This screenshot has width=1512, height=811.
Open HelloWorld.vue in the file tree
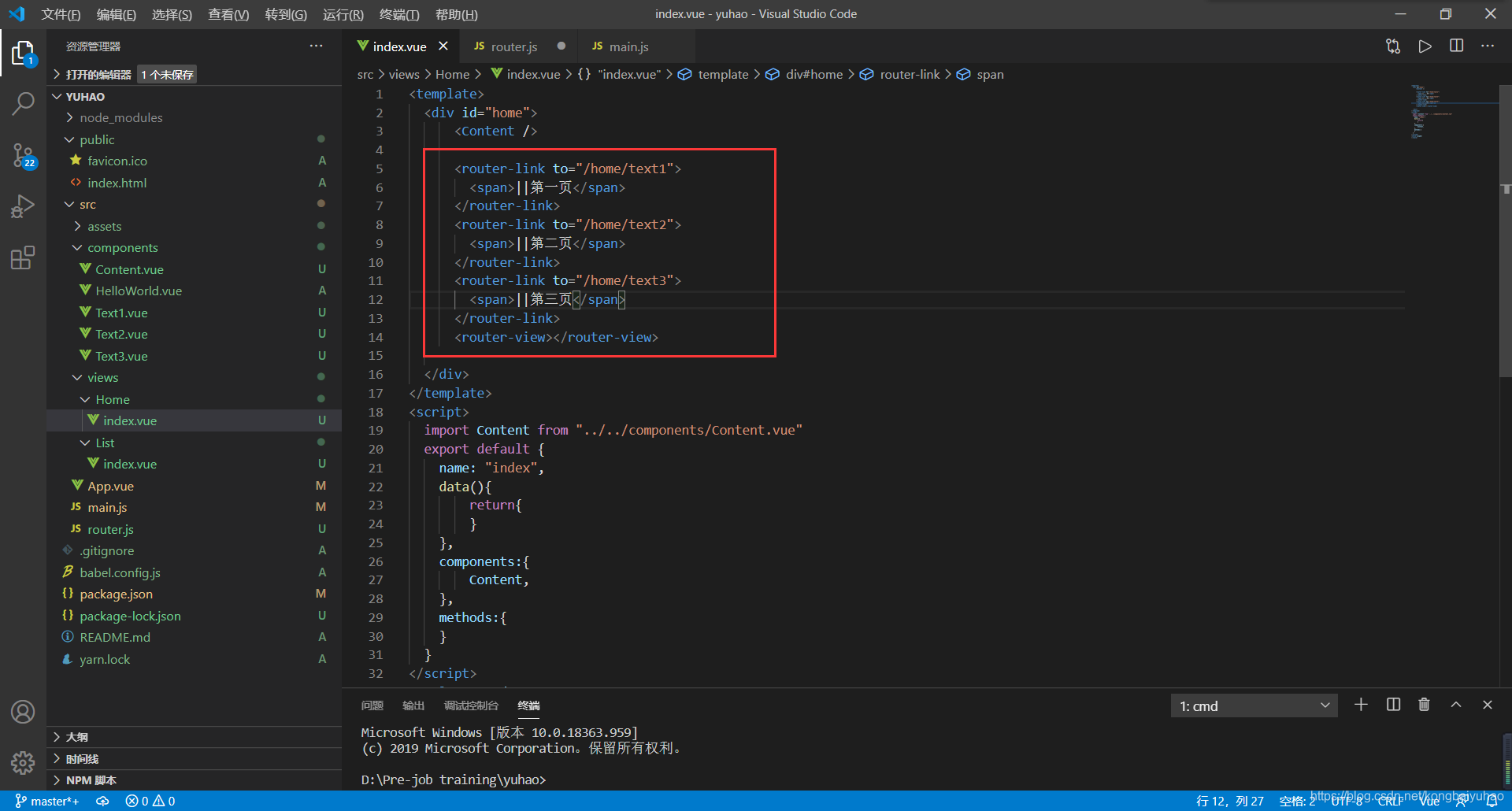195,291
